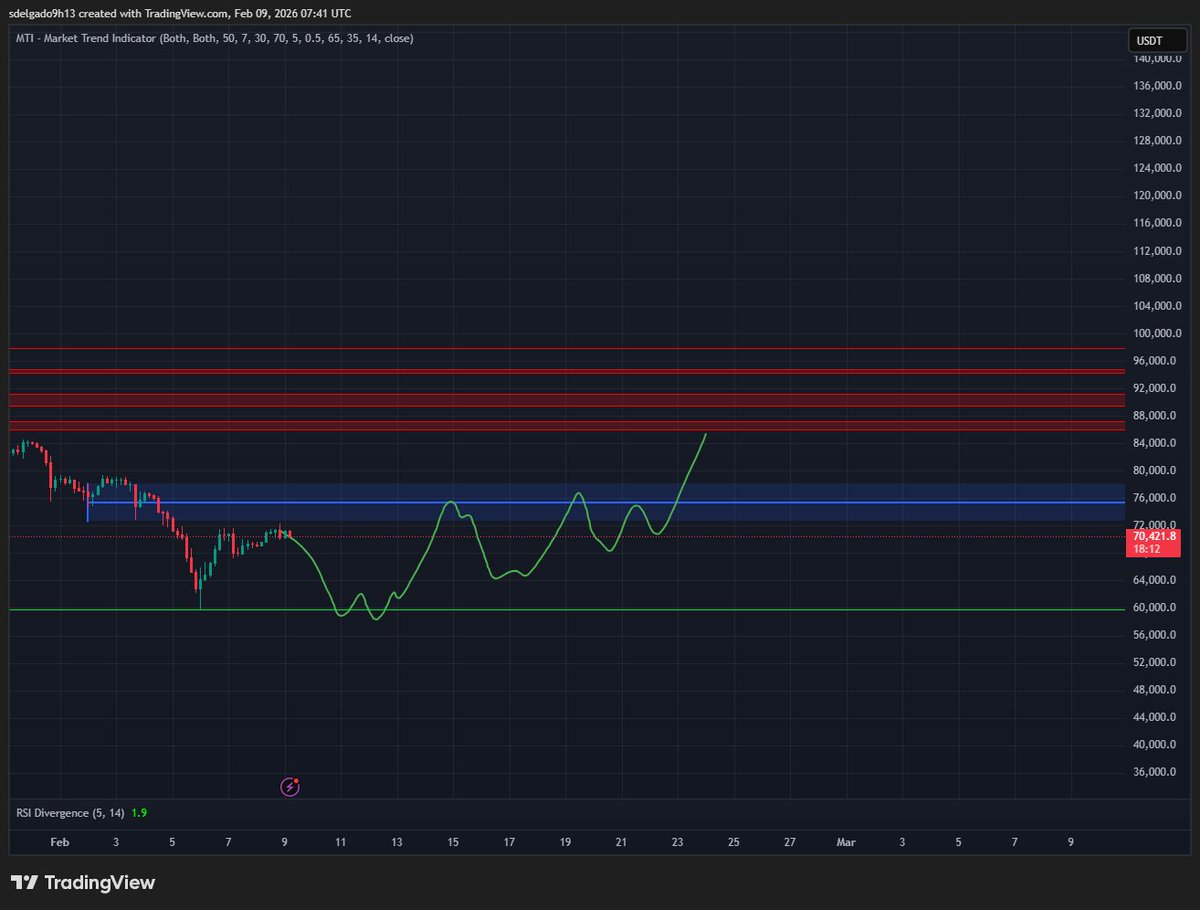Select the green 60,000 support line
Image resolution: width=1200 pixels, height=910 pixels.
click(567, 609)
